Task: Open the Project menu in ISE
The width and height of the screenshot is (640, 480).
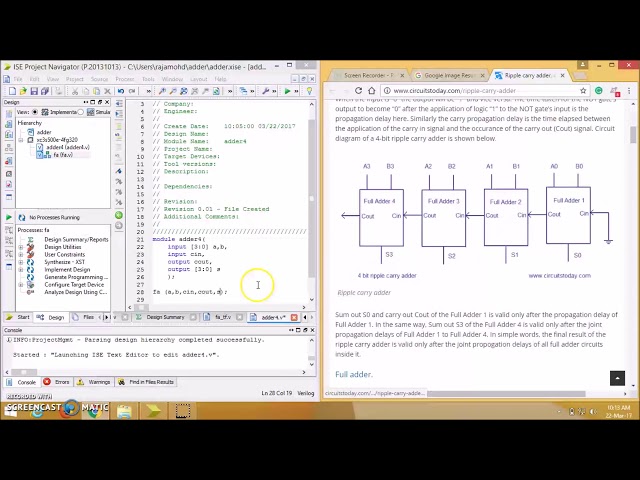Action: (74, 79)
